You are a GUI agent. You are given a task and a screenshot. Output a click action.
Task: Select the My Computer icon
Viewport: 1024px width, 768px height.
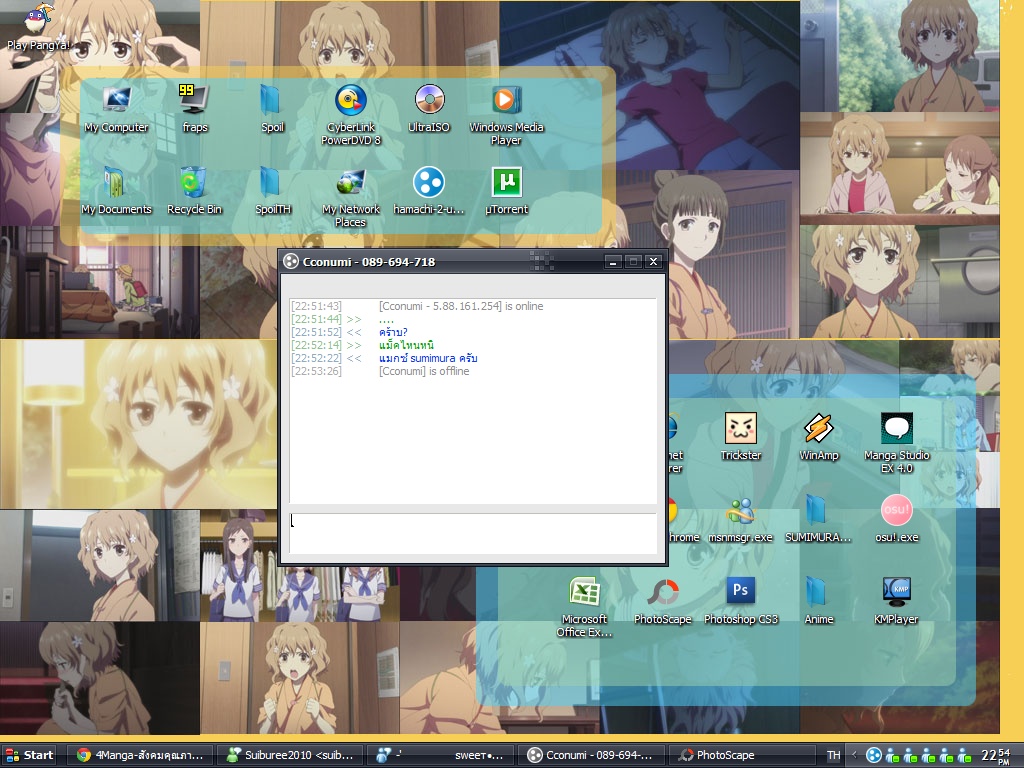(x=116, y=109)
